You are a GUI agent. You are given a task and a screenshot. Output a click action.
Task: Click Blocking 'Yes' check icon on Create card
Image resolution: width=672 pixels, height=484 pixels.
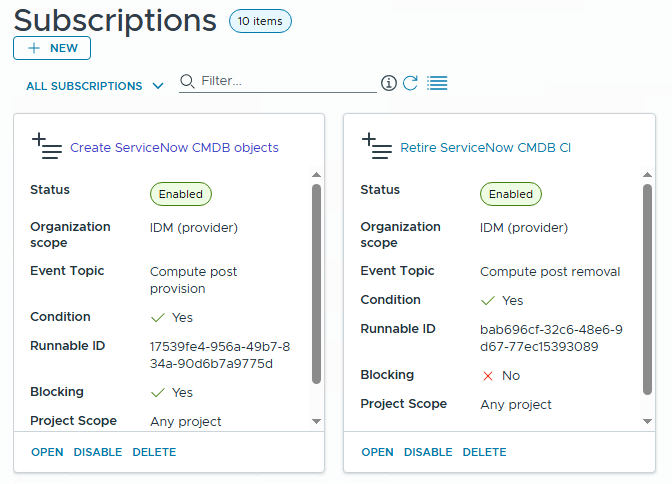tap(158, 393)
